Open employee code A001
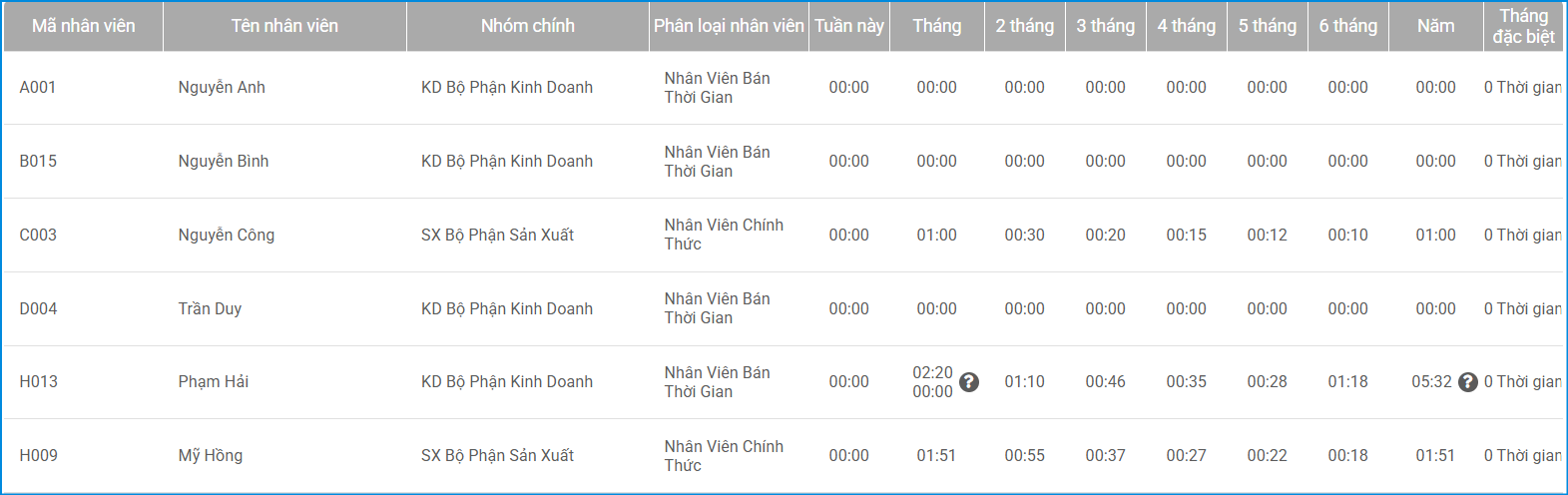Image resolution: width=1568 pixels, height=495 pixels. tap(38, 88)
